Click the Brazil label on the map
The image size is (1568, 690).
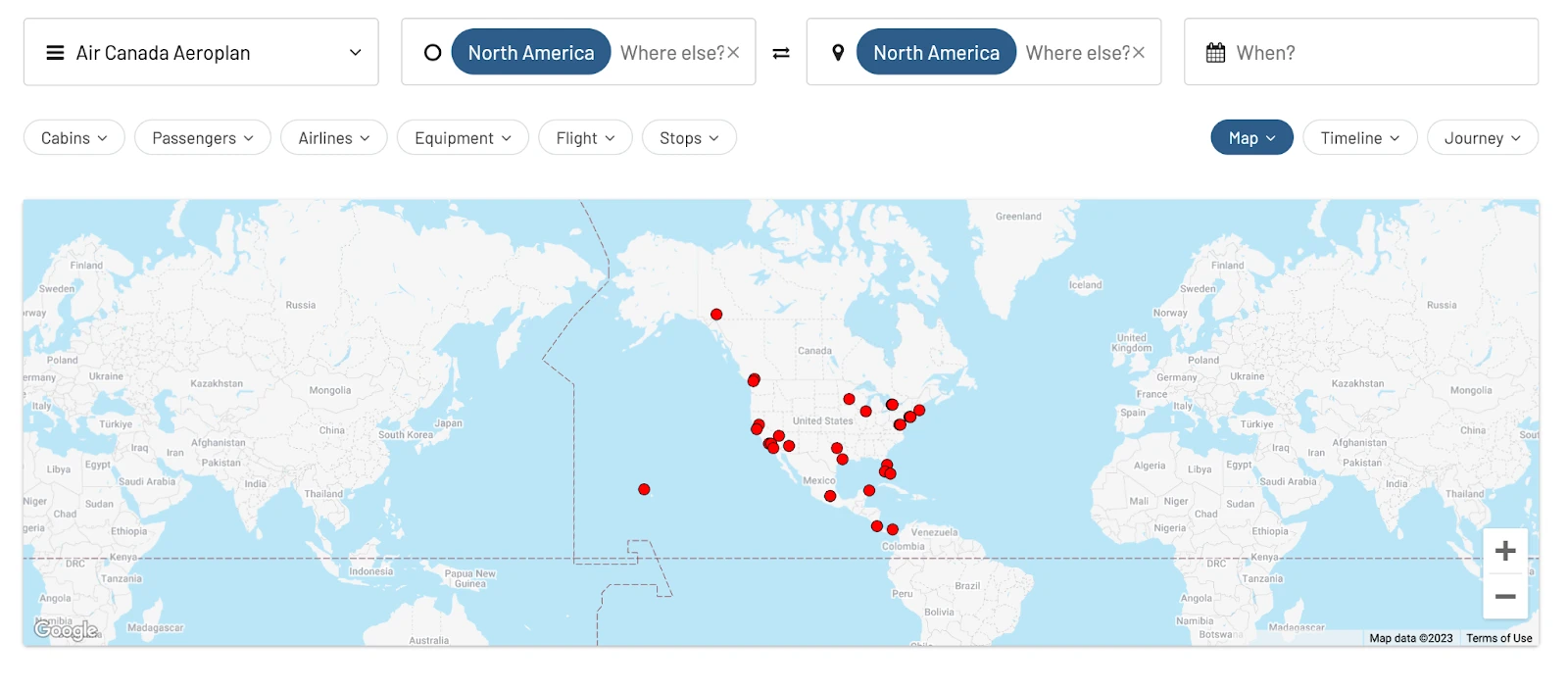click(967, 586)
